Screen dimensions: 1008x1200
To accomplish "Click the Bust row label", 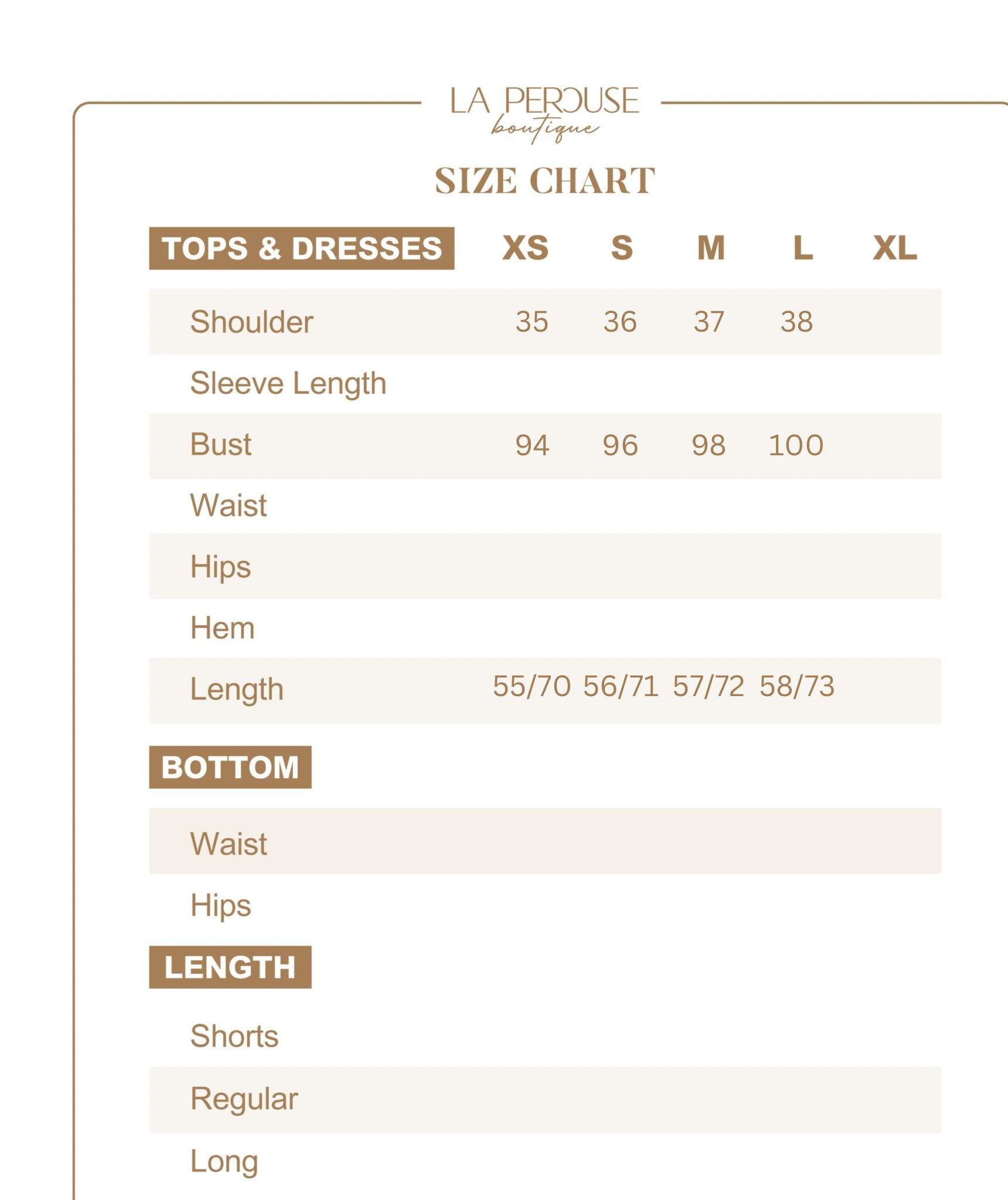I will 220,445.
